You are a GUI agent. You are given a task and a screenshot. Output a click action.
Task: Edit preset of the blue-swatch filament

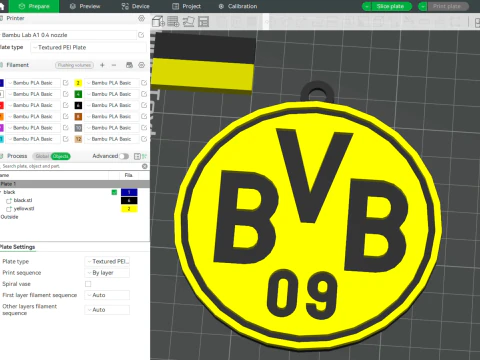click(x=66, y=83)
